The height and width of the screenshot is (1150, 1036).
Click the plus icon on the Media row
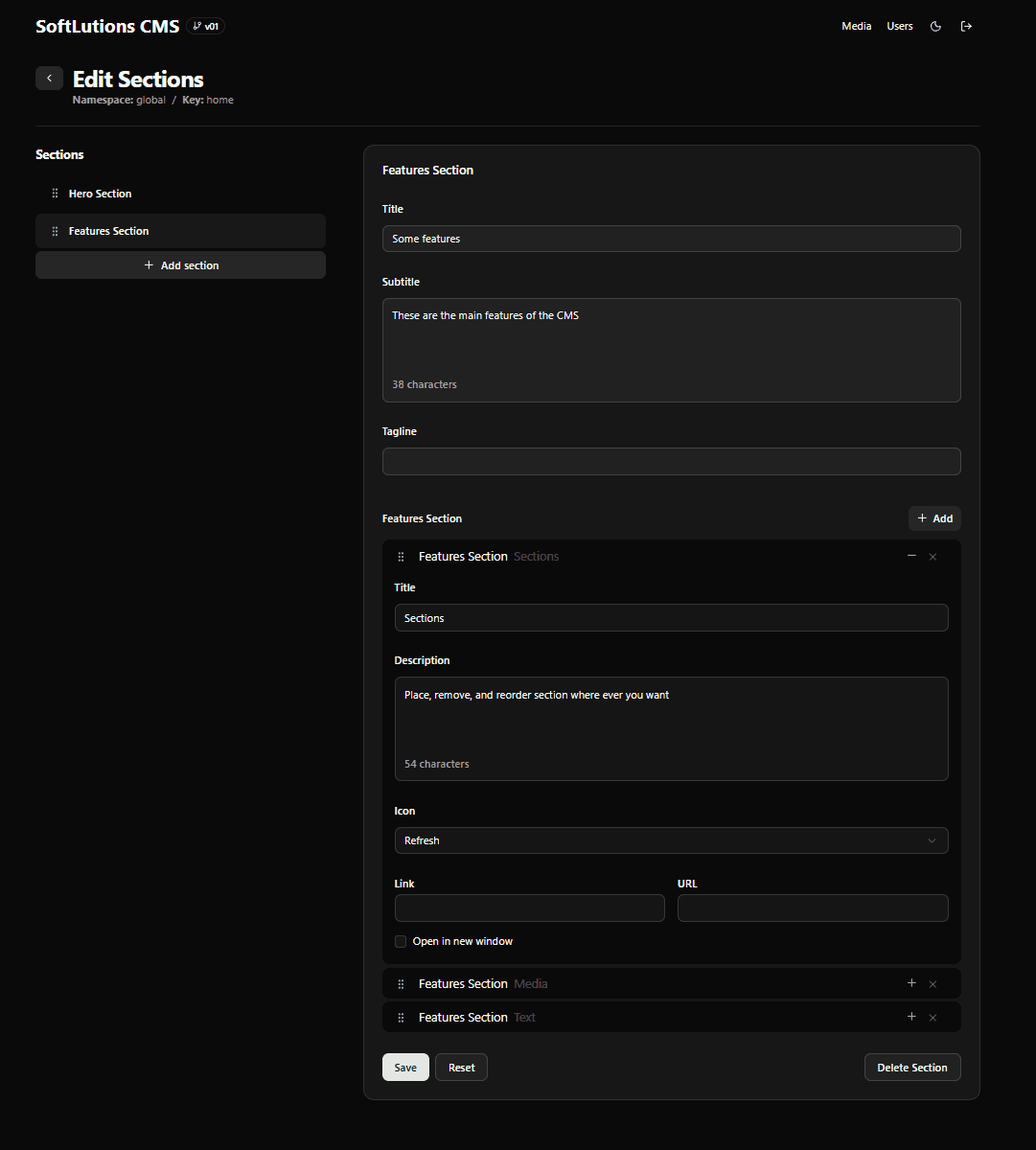coord(911,983)
